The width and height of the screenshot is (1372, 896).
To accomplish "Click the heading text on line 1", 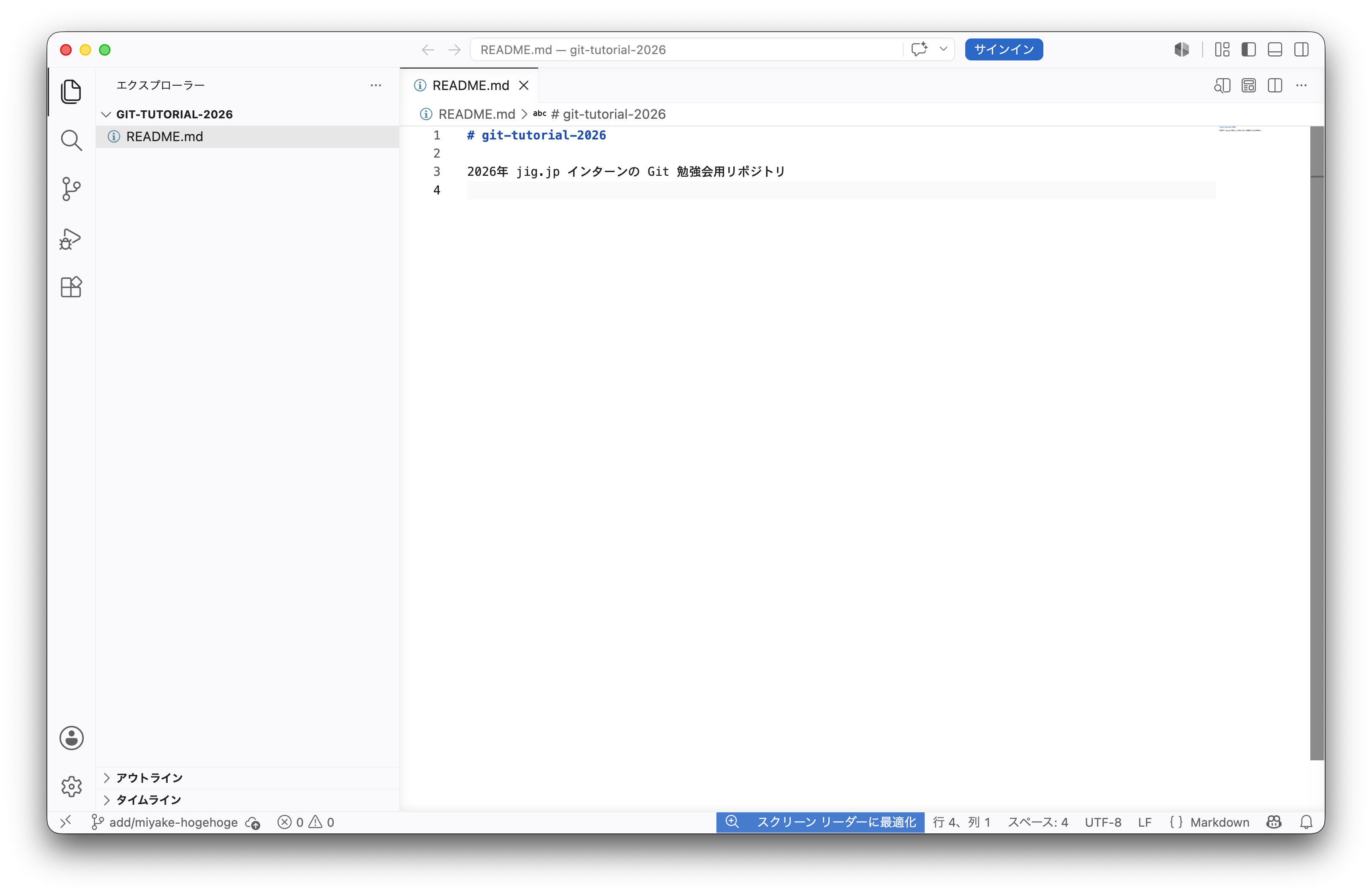I will click(x=537, y=135).
